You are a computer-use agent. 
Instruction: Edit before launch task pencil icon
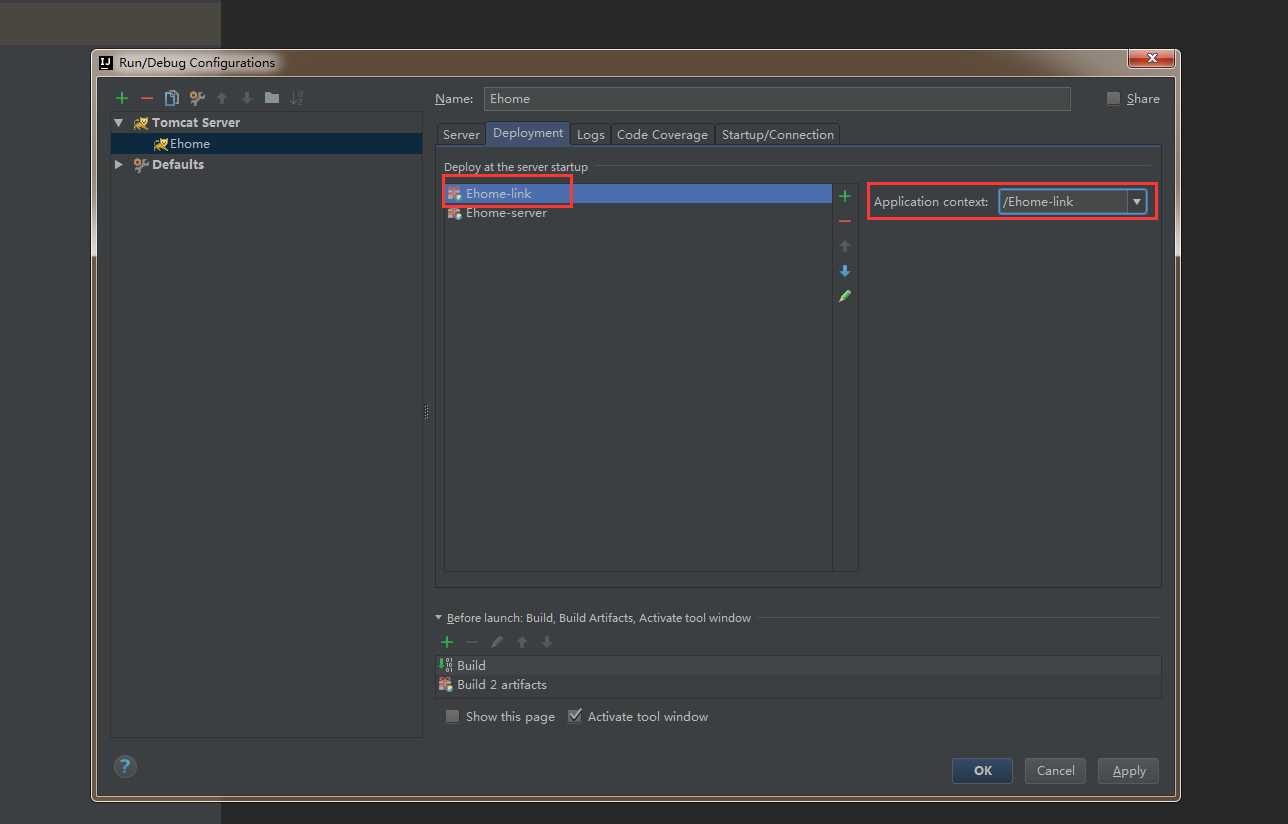(x=497, y=642)
